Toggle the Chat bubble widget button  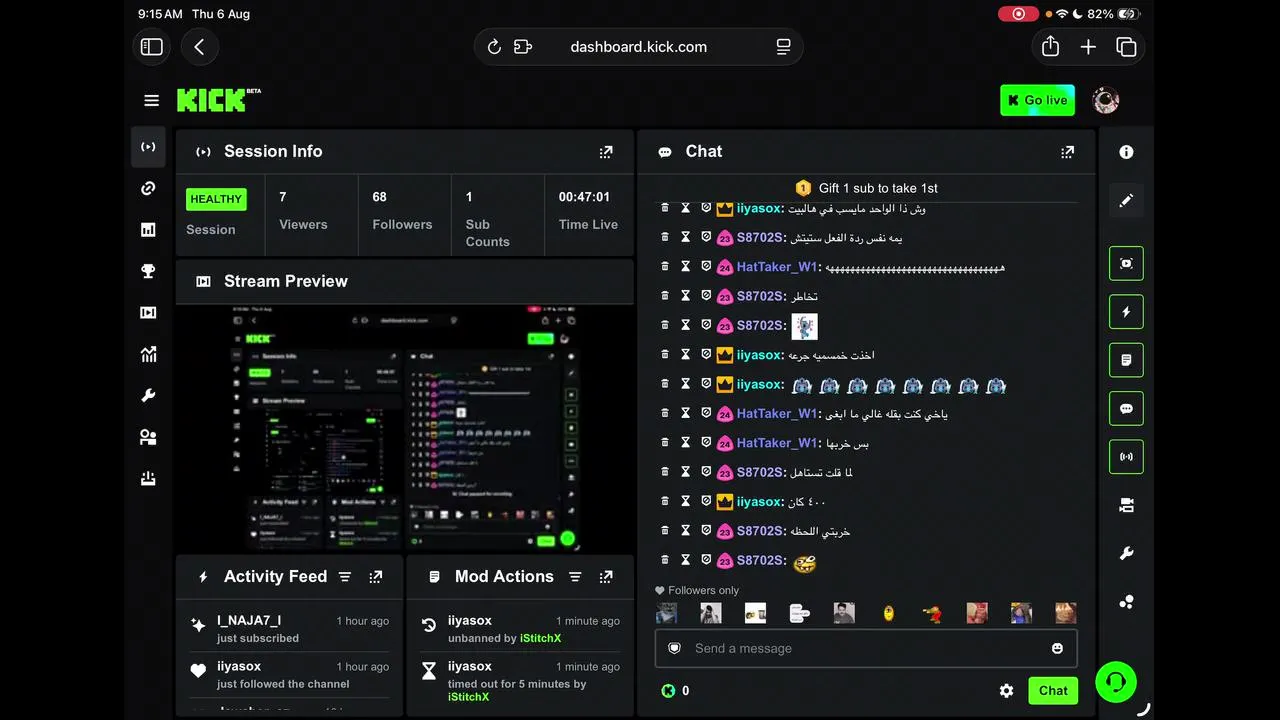pos(1126,408)
